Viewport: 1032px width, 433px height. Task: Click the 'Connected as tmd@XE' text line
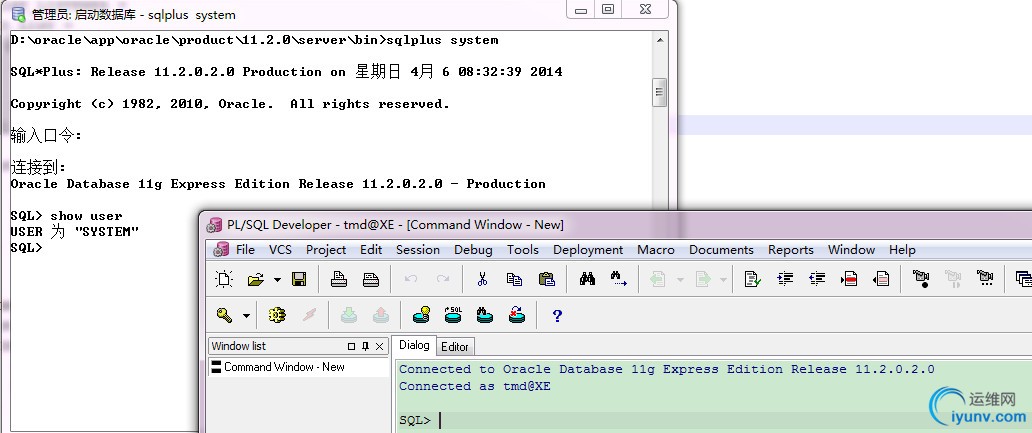(x=475, y=386)
